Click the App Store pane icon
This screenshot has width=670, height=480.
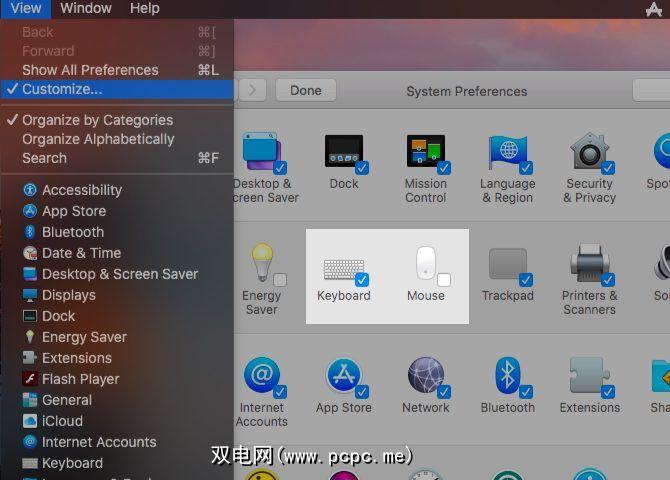344,375
